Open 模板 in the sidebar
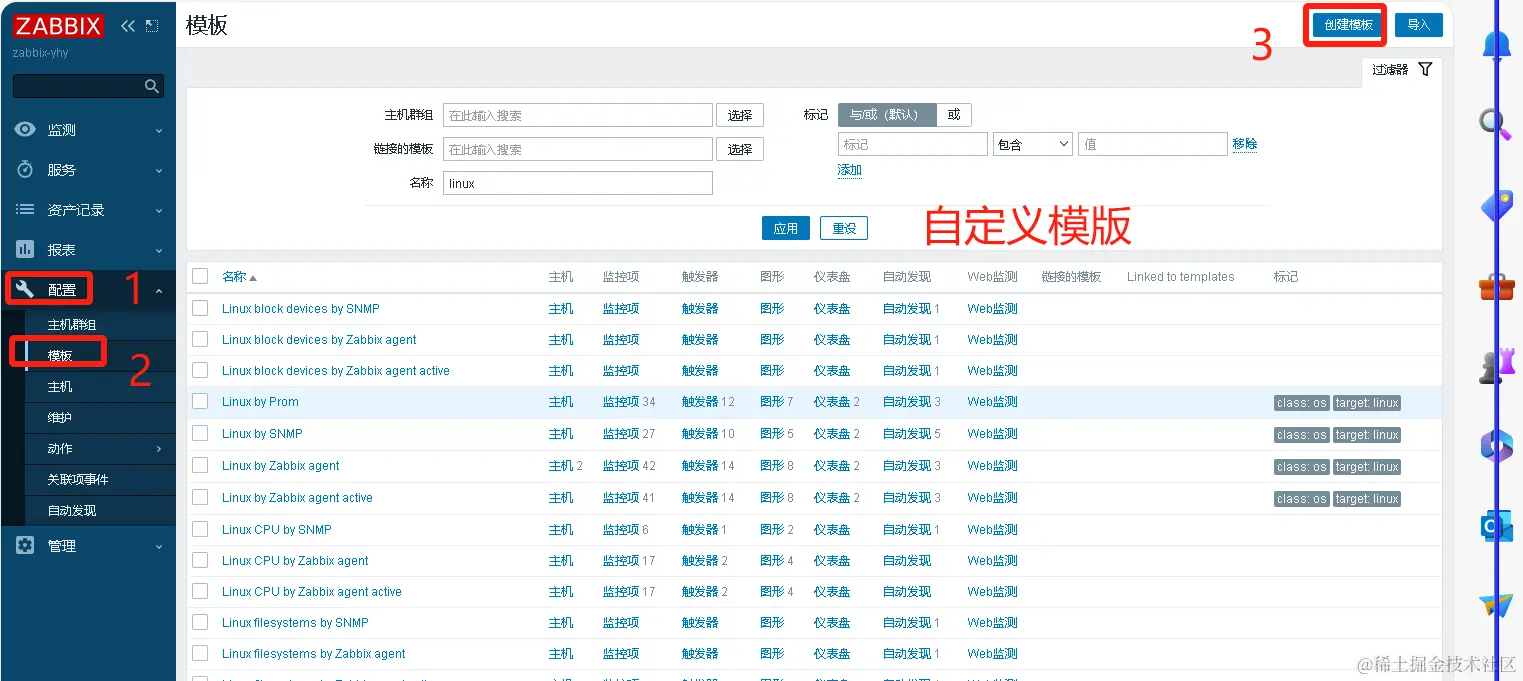Image resolution: width=1523 pixels, height=681 pixels. click(60, 355)
